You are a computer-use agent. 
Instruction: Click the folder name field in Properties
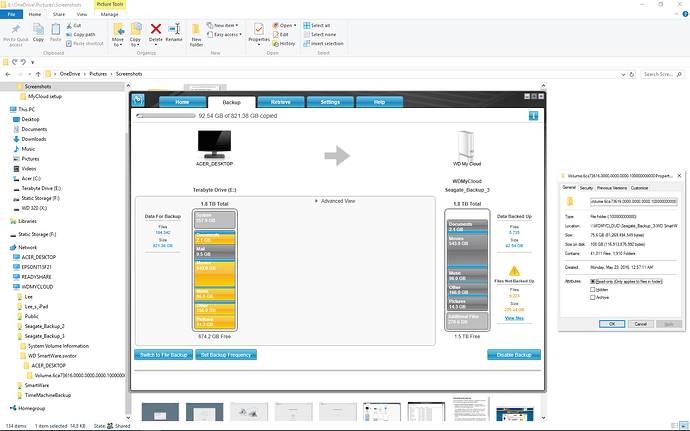[x=634, y=201]
